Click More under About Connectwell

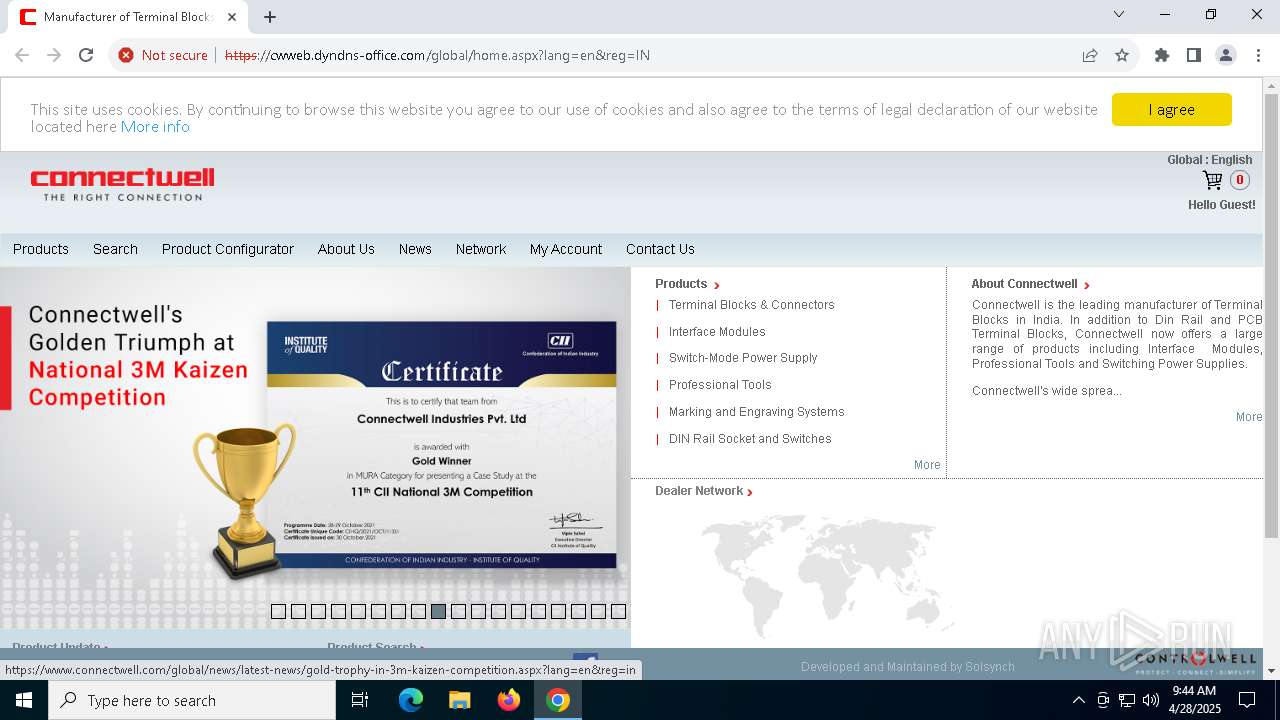pyautogui.click(x=1249, y=417)
